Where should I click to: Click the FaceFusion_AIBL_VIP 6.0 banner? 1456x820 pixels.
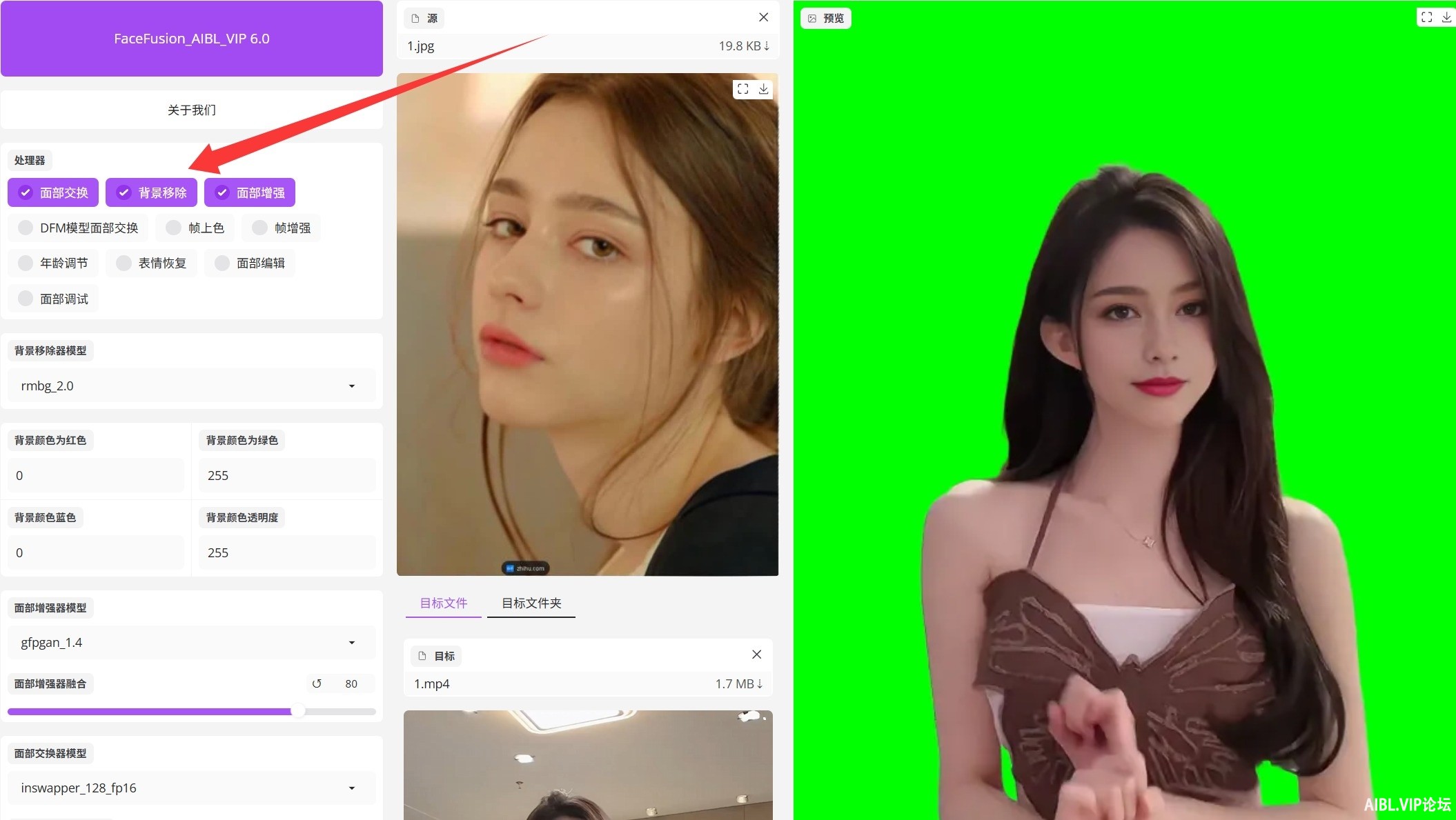191,39
